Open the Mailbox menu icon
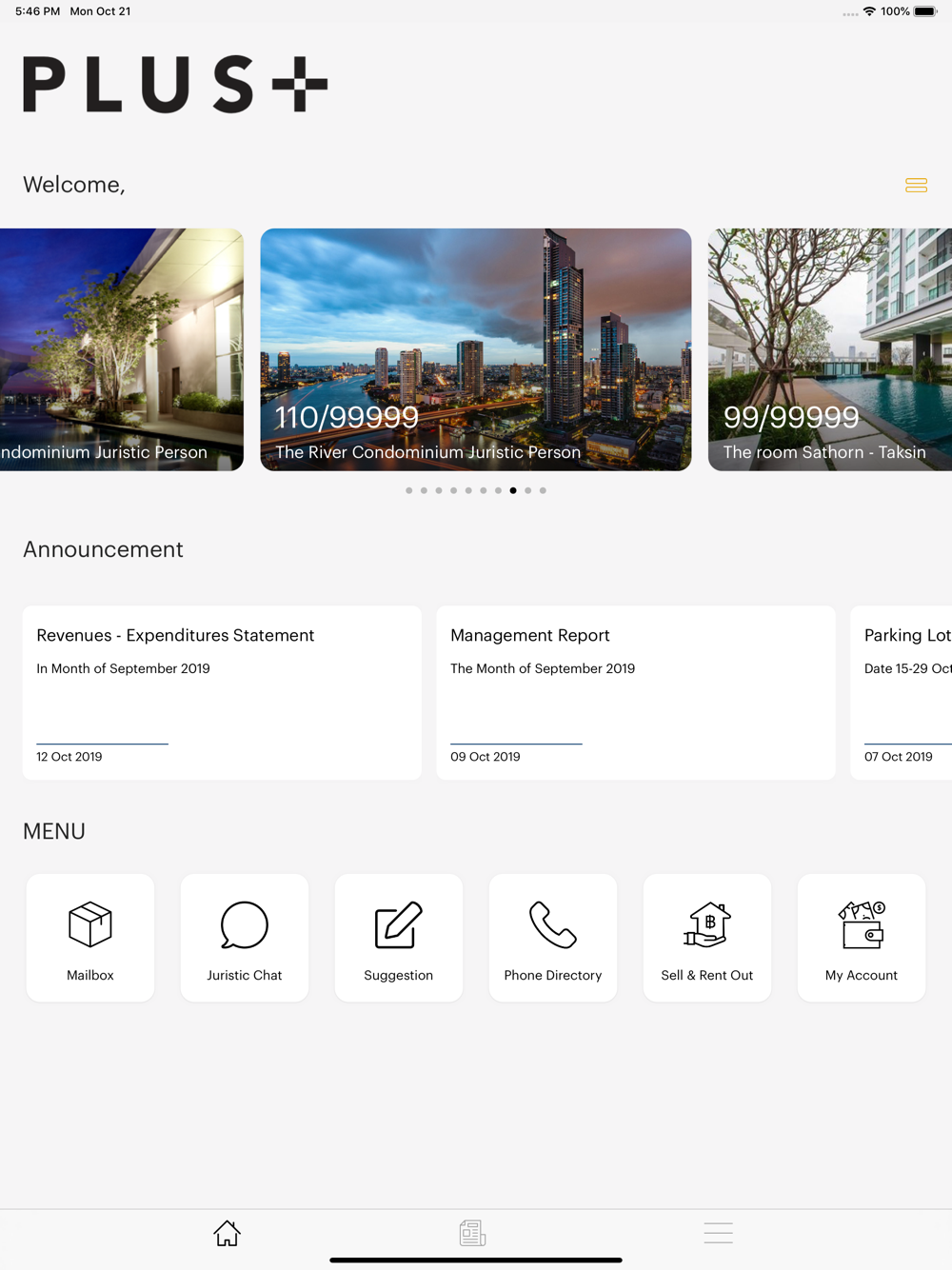 90,924
